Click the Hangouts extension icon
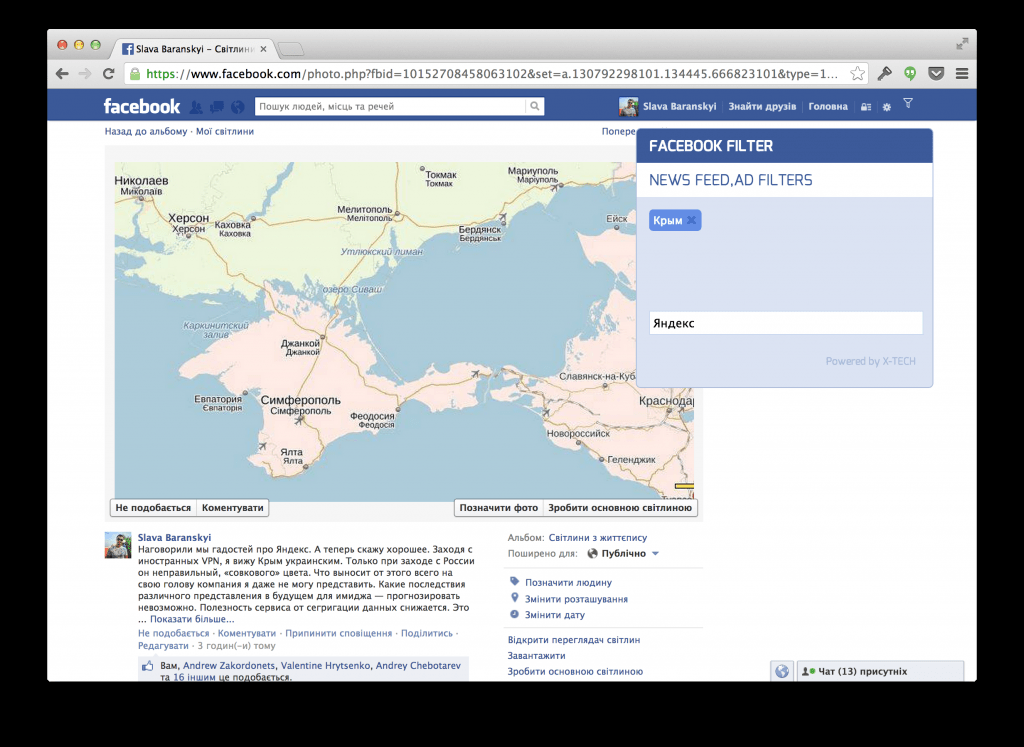The width and height of the screenshot is (1024, 747). [910, 74]
